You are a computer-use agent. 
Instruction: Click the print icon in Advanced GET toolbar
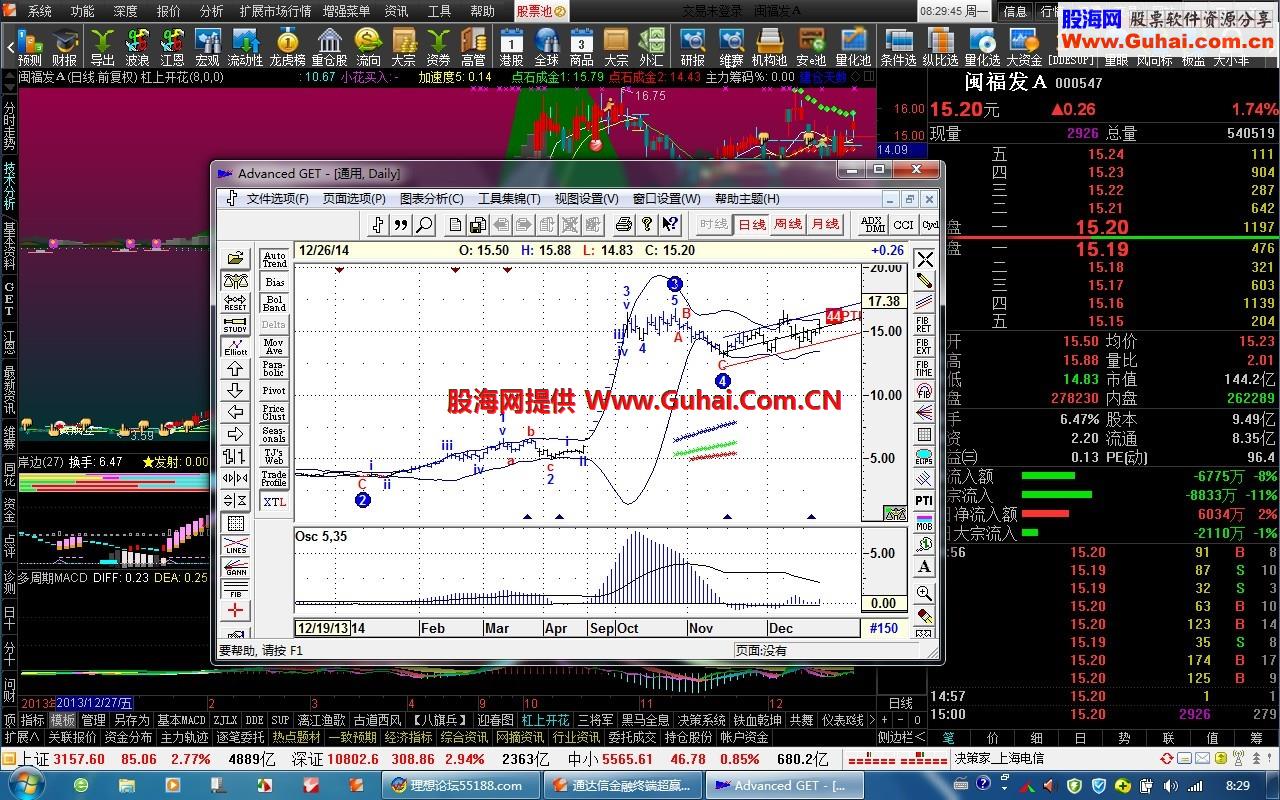click(624, 225)
